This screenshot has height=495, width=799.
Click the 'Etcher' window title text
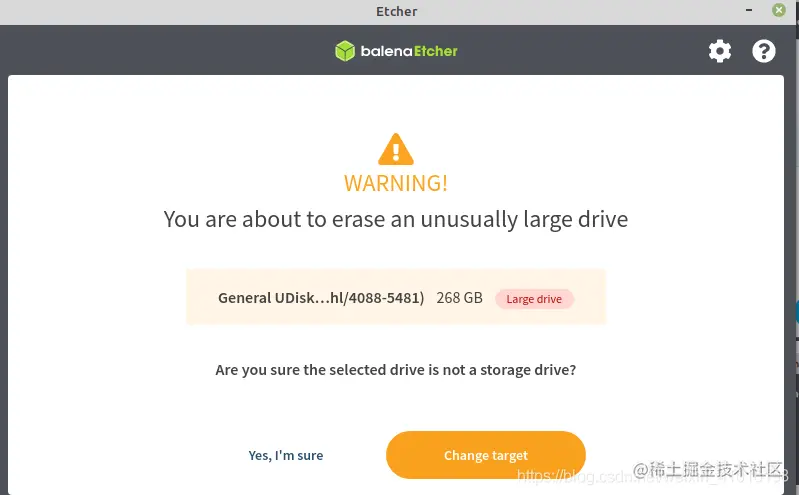[396, 11]
